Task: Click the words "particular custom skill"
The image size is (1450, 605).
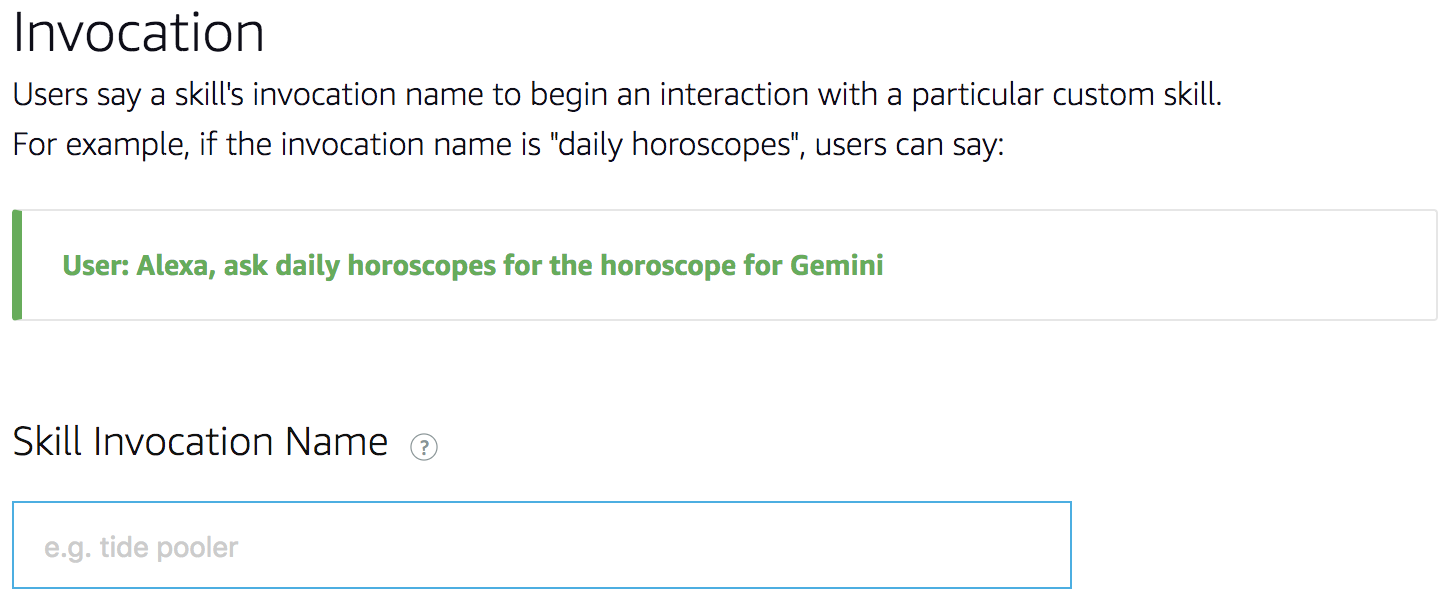Action: (x=1066, y=97)
